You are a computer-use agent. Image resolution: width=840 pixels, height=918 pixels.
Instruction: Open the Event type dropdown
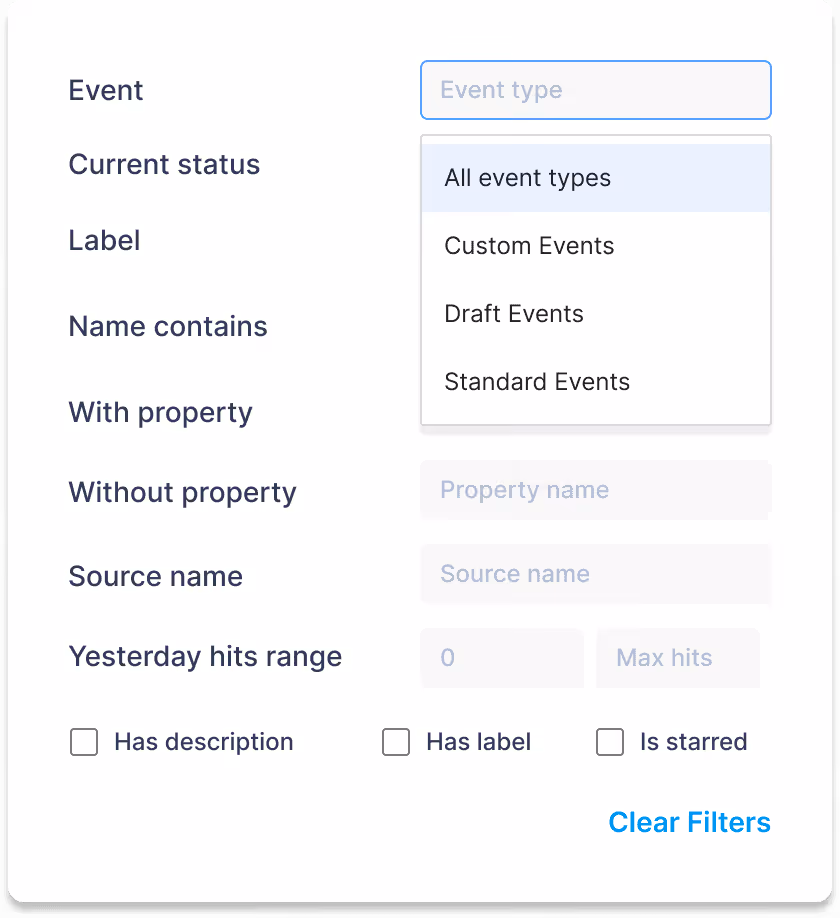pos(595,90)
